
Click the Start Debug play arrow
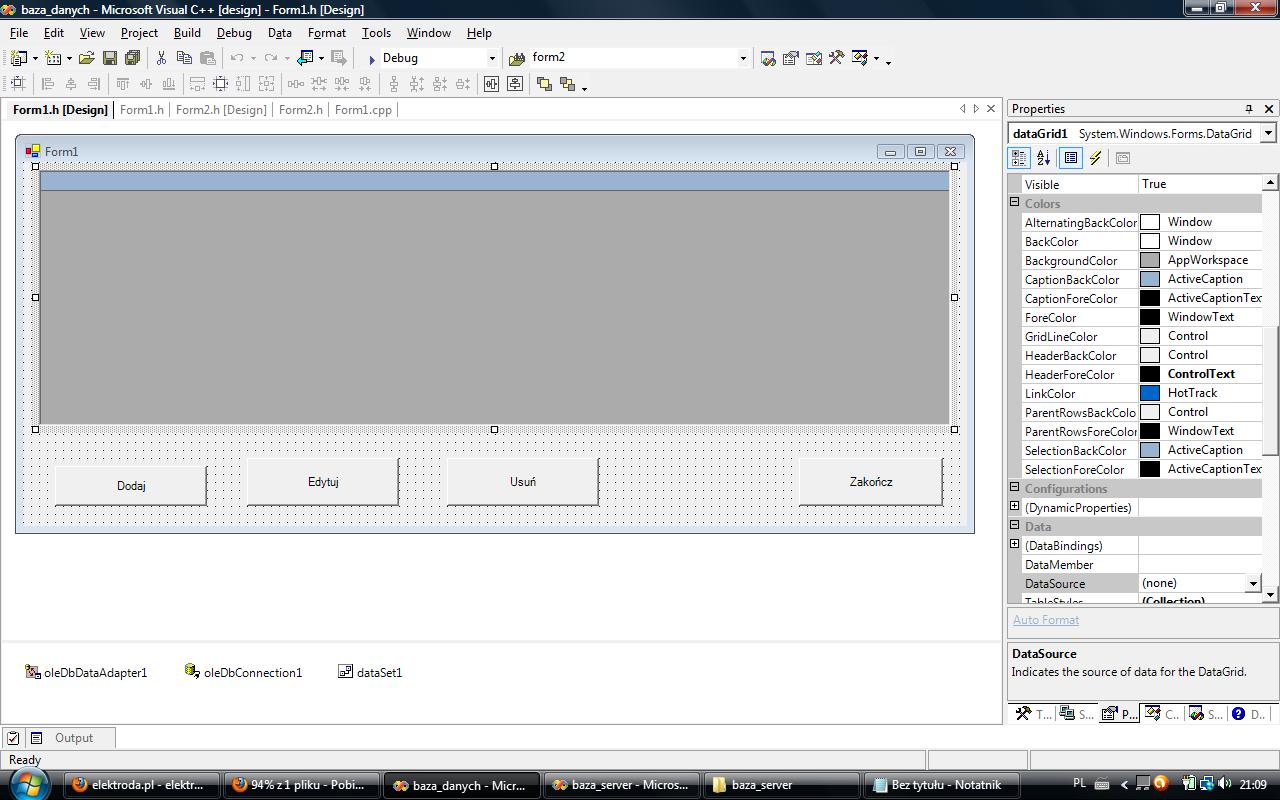tap(371, 59)
